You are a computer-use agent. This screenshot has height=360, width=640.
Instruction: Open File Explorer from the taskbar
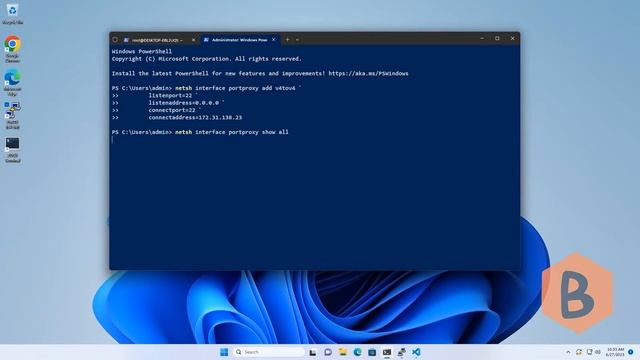click(342, 352)
